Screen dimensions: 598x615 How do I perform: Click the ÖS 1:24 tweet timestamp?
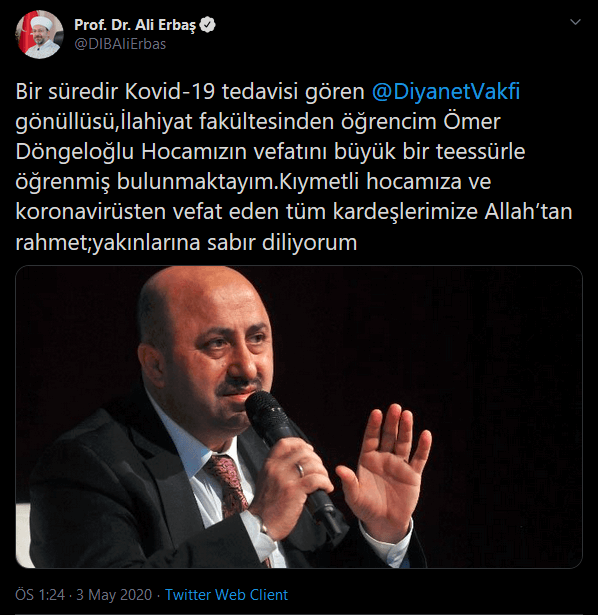point(40,595)
